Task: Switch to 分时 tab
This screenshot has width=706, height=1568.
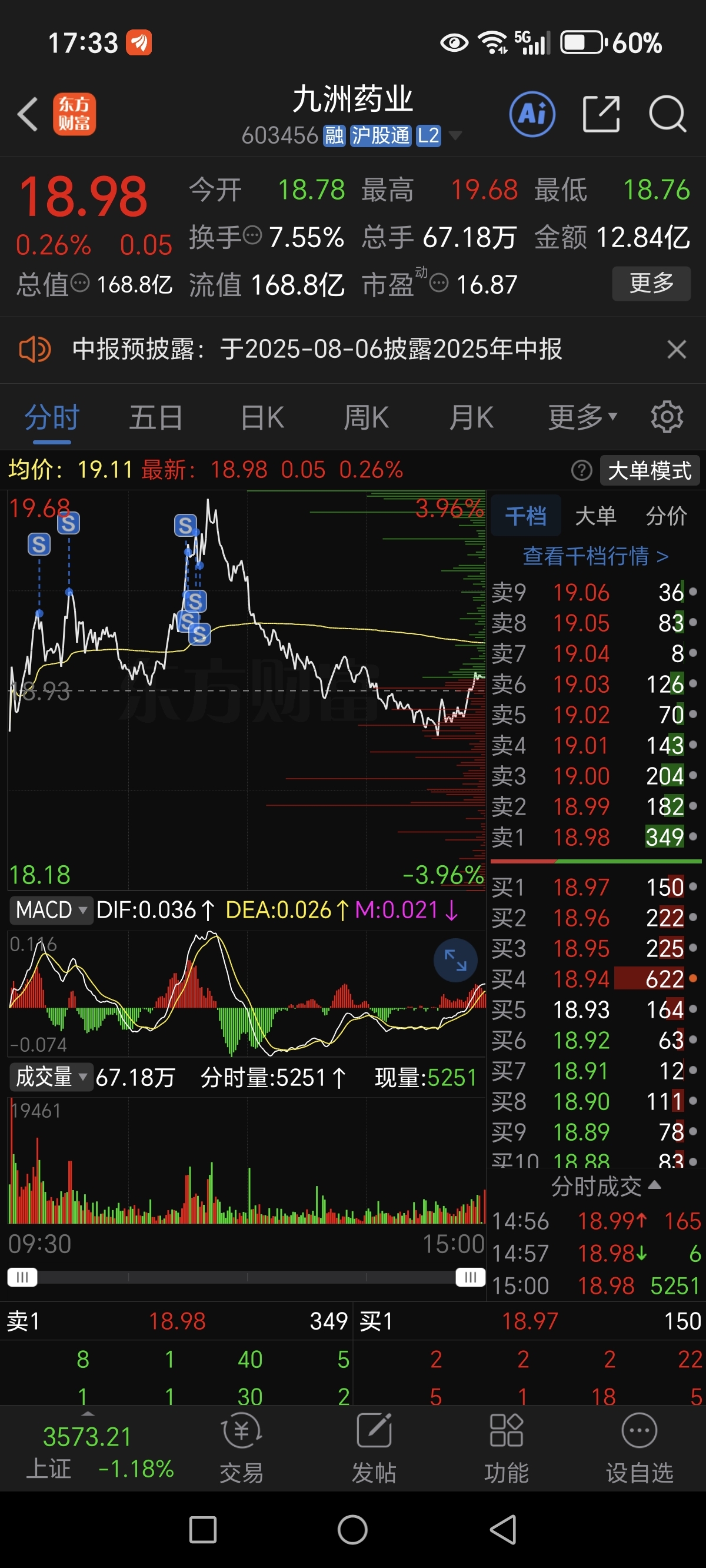Action: 52,418
